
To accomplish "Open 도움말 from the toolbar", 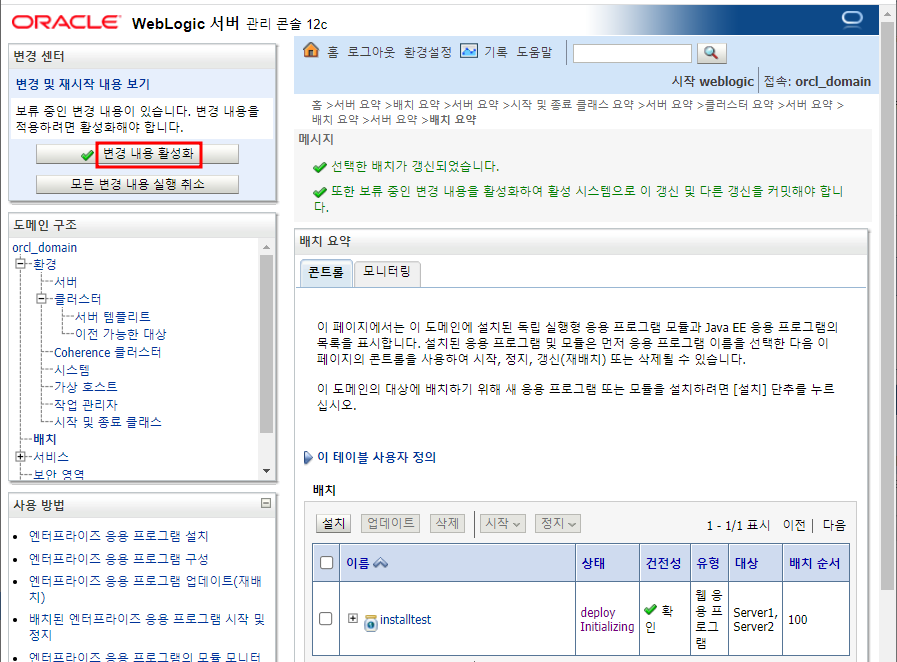I will pos(534,52).
